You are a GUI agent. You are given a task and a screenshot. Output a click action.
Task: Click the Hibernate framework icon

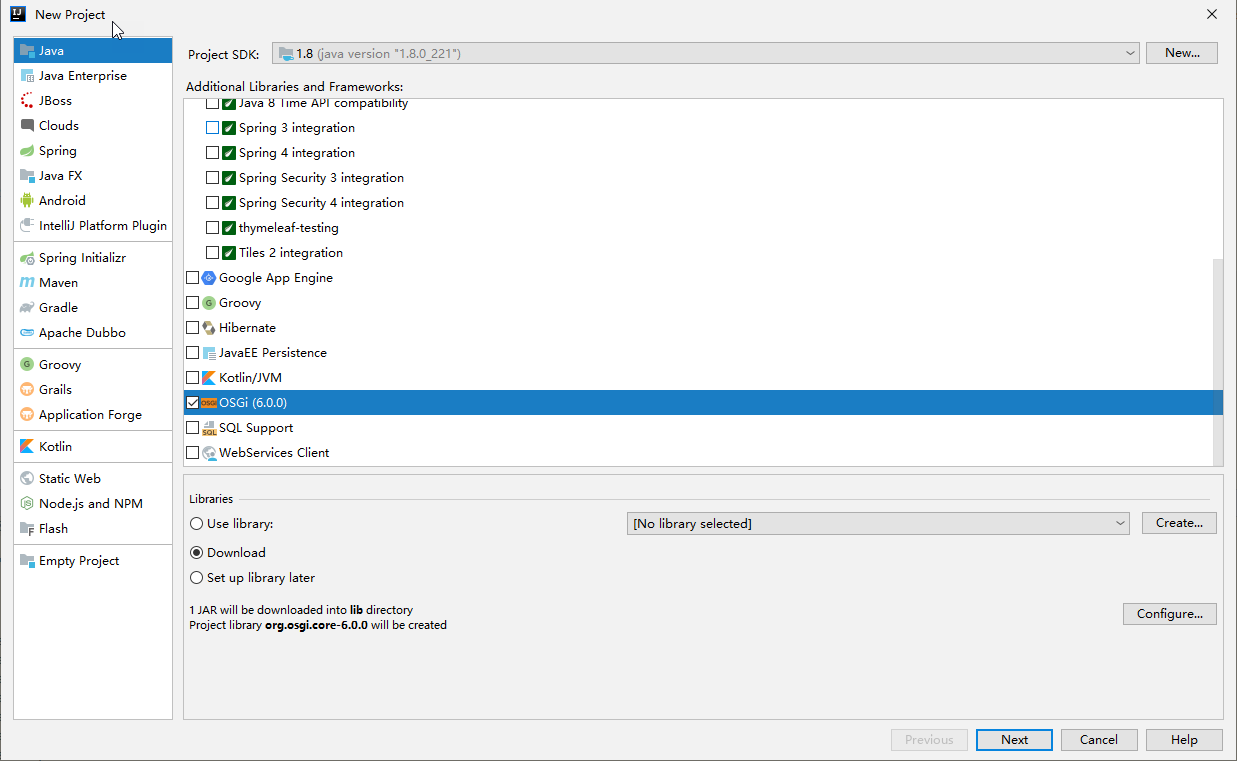[x=209, y=328]
